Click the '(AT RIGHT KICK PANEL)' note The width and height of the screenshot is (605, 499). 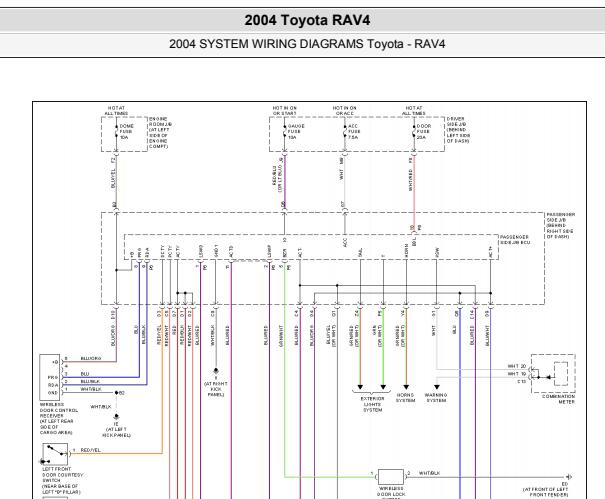coord(216,389)
